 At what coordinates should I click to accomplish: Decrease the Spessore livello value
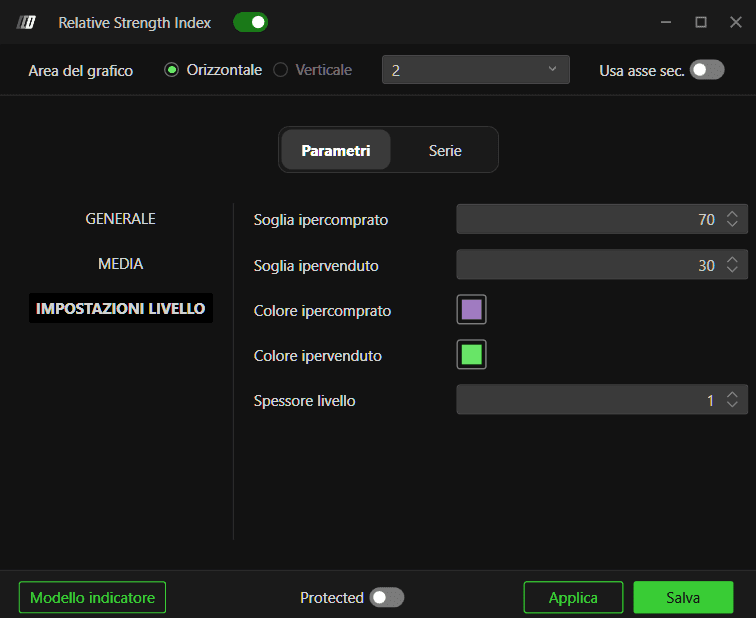tap(732, 404)
